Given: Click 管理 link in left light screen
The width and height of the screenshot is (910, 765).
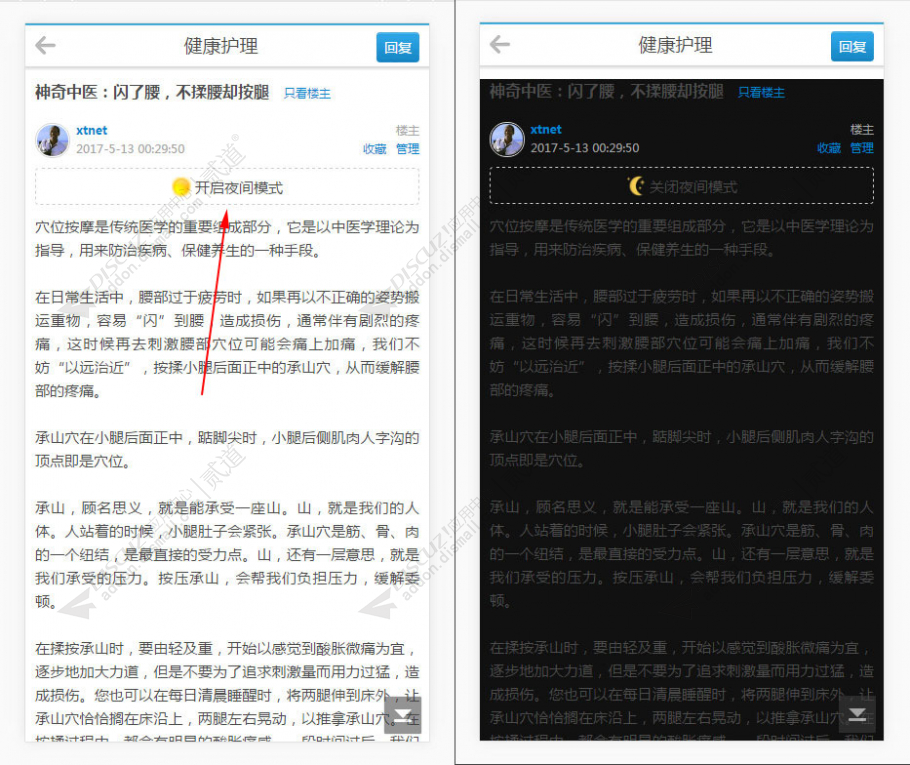Looking at the screenshot, I should click(407, 149).
